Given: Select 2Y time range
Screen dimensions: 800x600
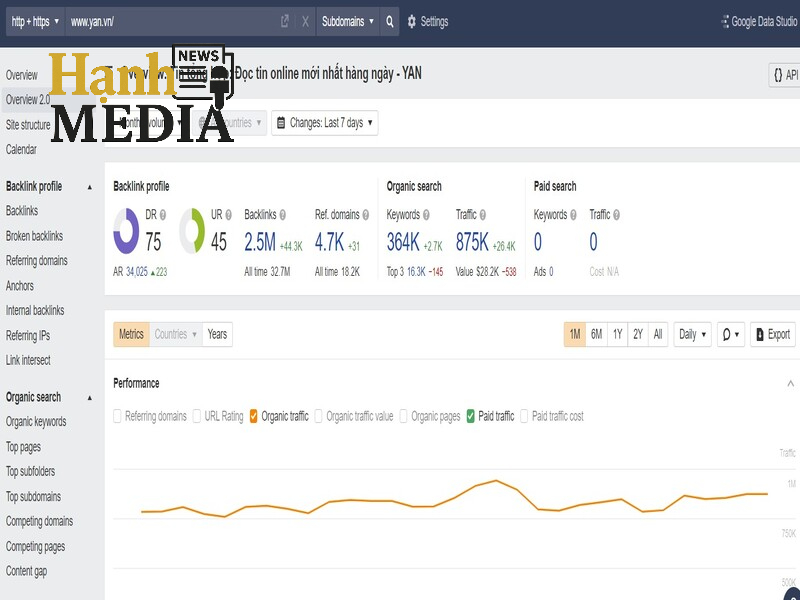Looking at the screenshot, I should pos(638,335).
